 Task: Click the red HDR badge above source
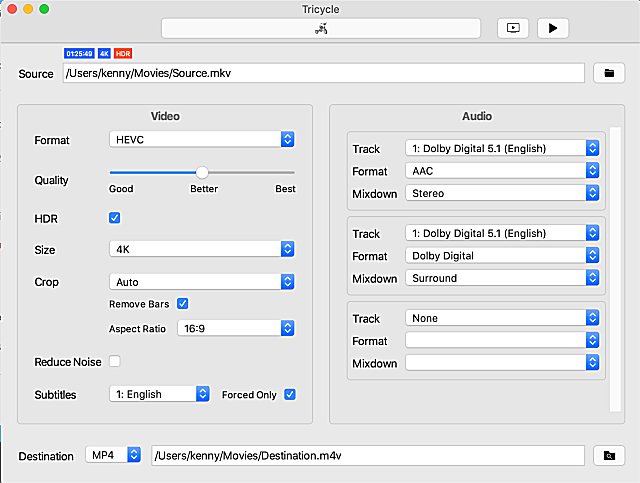click(122, 52)
